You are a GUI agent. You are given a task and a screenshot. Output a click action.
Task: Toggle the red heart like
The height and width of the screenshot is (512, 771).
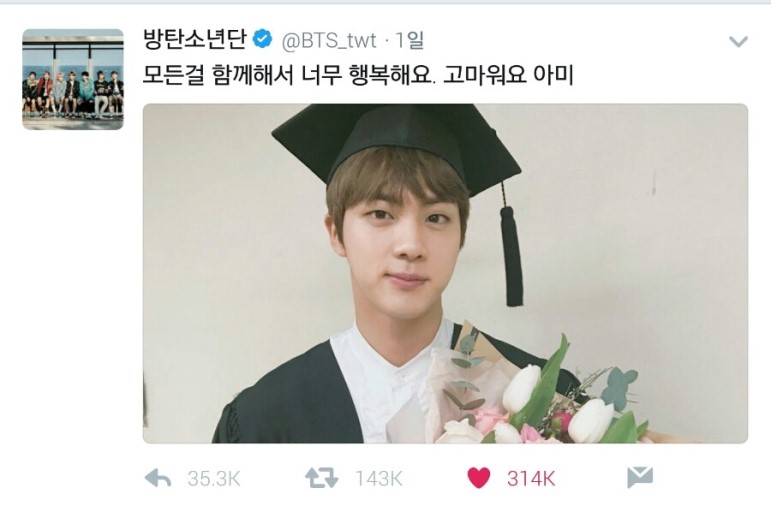(478, 478)
